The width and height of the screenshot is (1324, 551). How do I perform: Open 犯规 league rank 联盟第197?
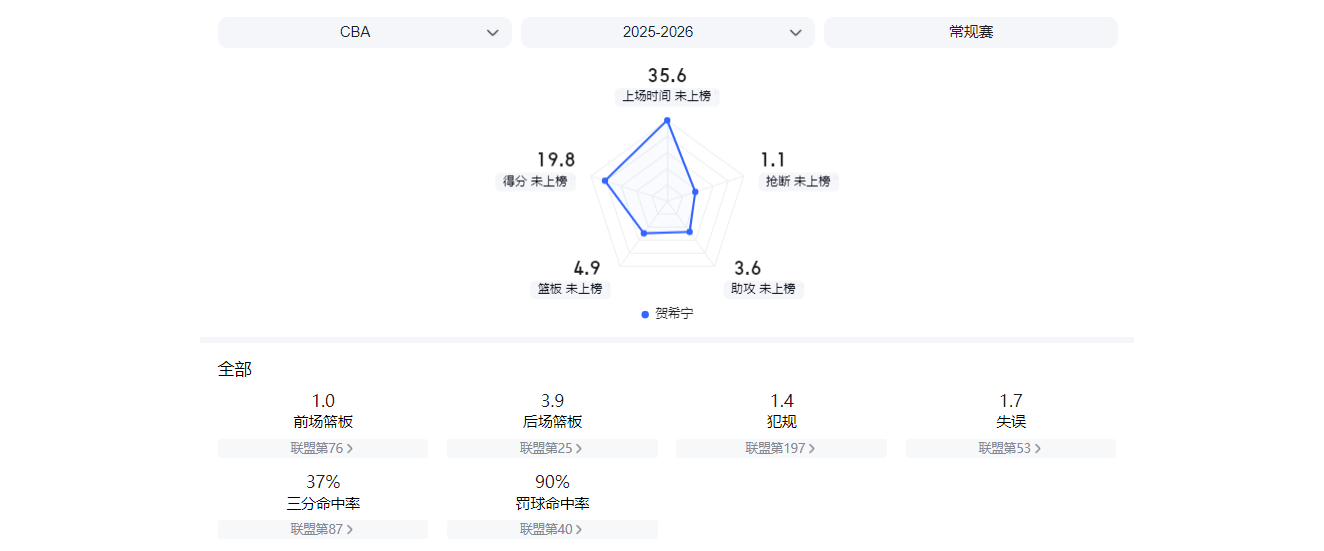point(780,448)
